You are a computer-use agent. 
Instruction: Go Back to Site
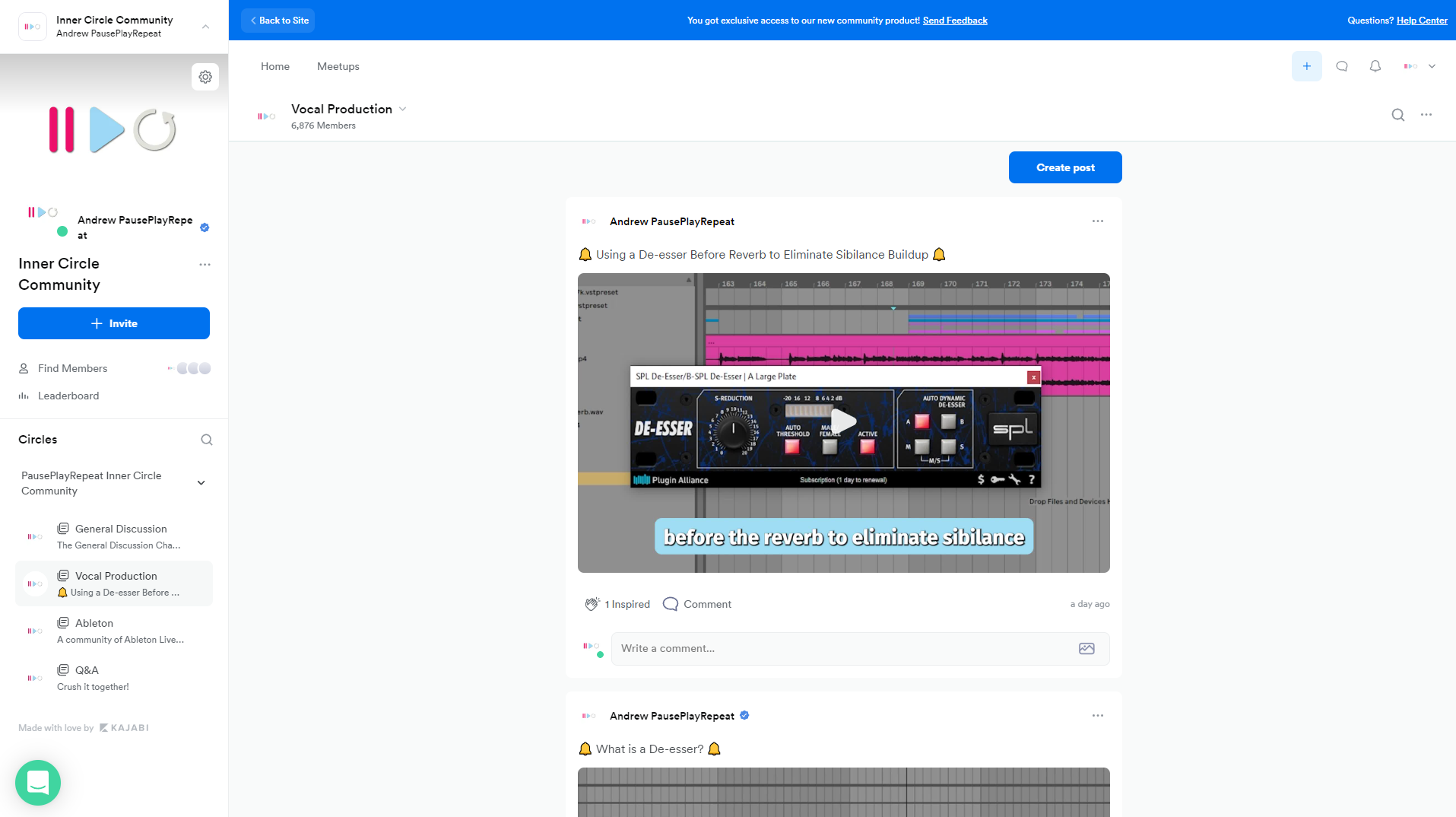pos(278,21)
